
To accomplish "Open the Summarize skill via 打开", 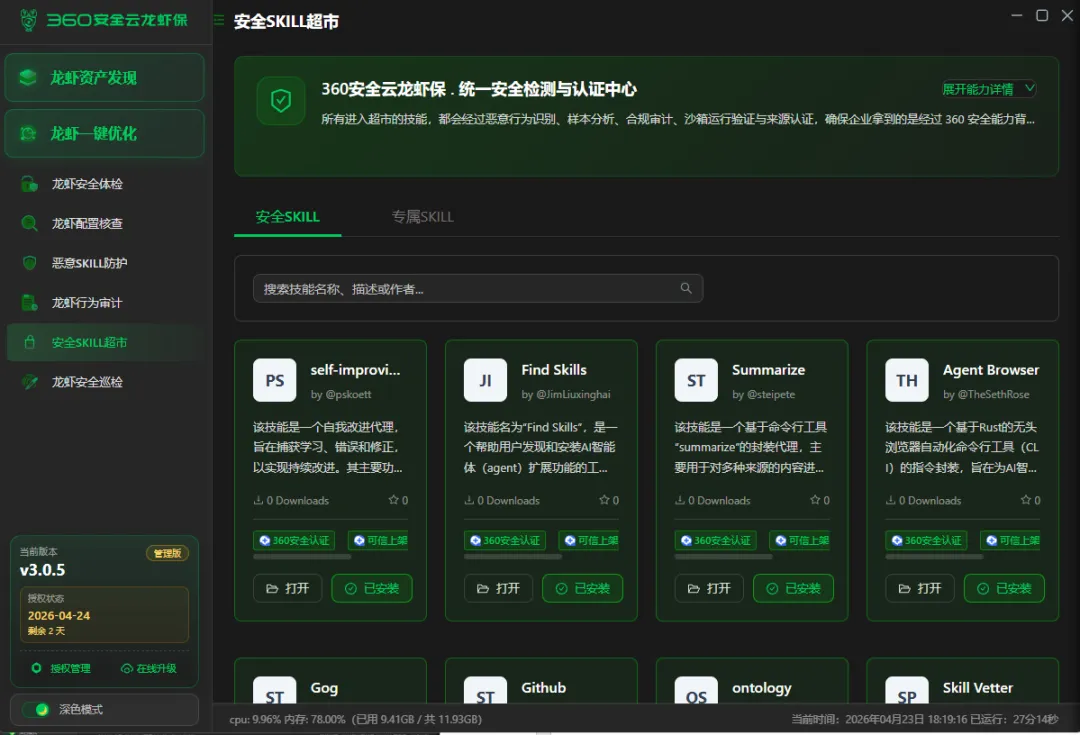I will point(709,588).
